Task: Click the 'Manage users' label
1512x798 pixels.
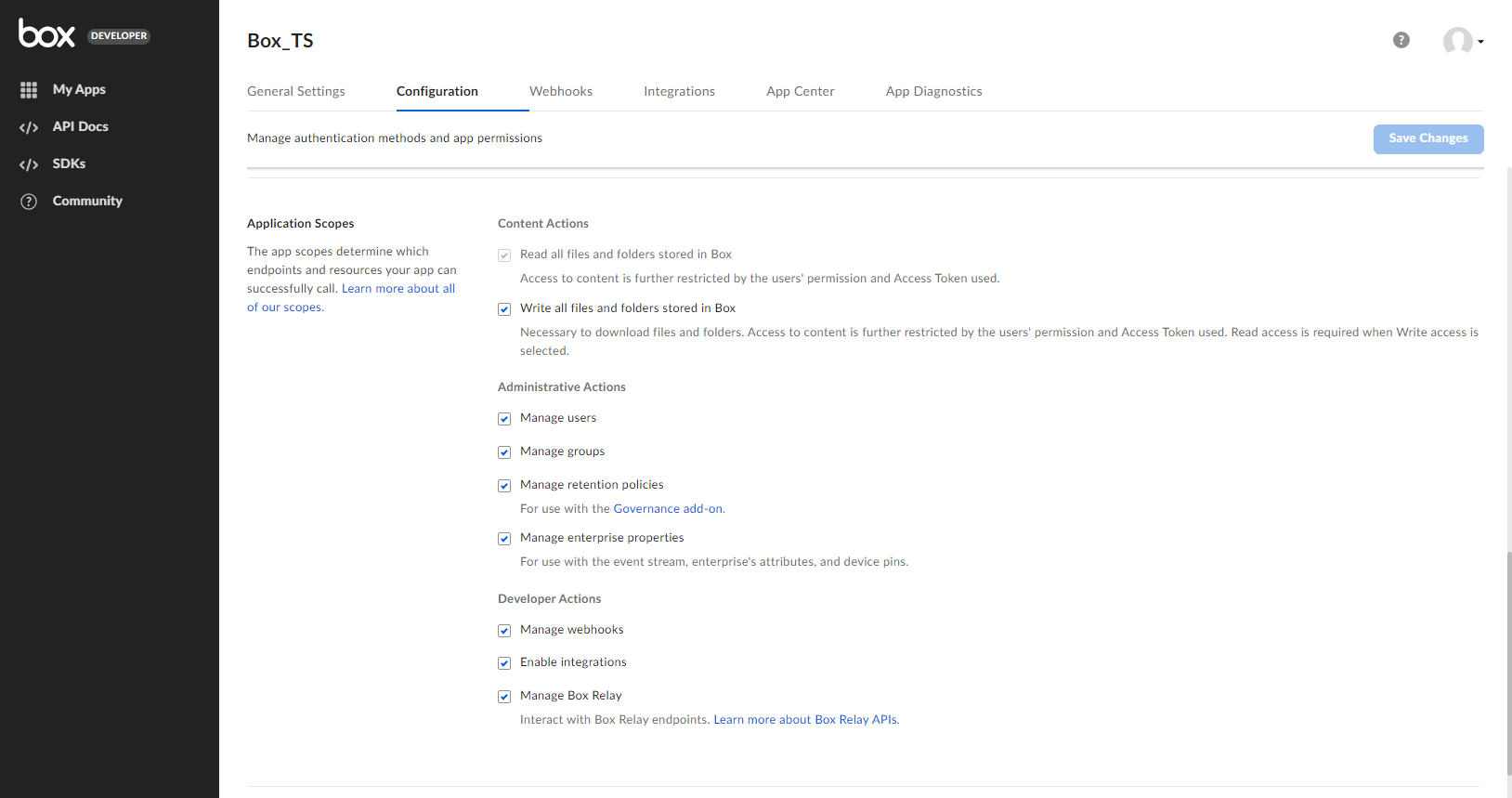Action: [558, 418]
